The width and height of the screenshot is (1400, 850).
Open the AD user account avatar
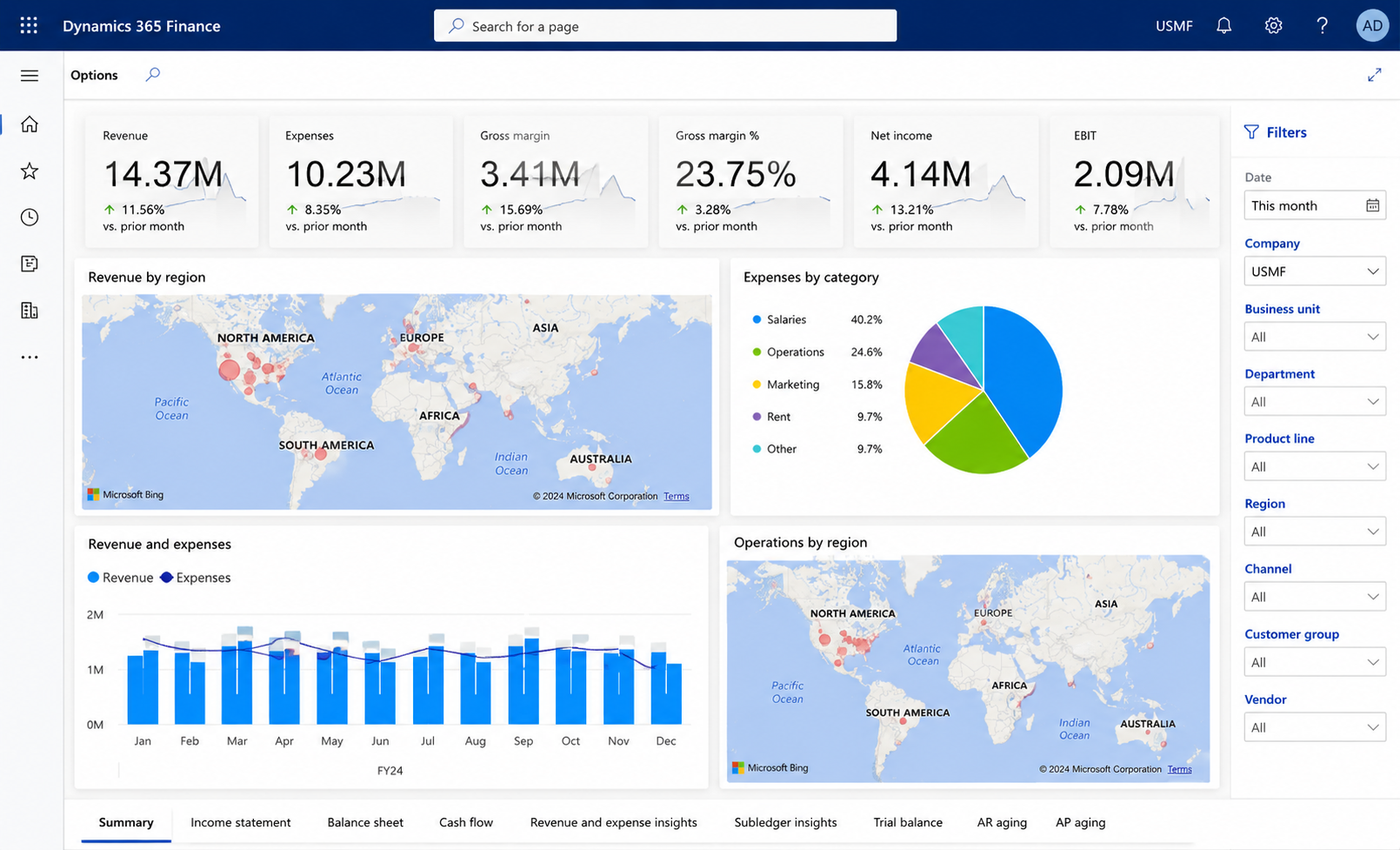(1372, 25)
